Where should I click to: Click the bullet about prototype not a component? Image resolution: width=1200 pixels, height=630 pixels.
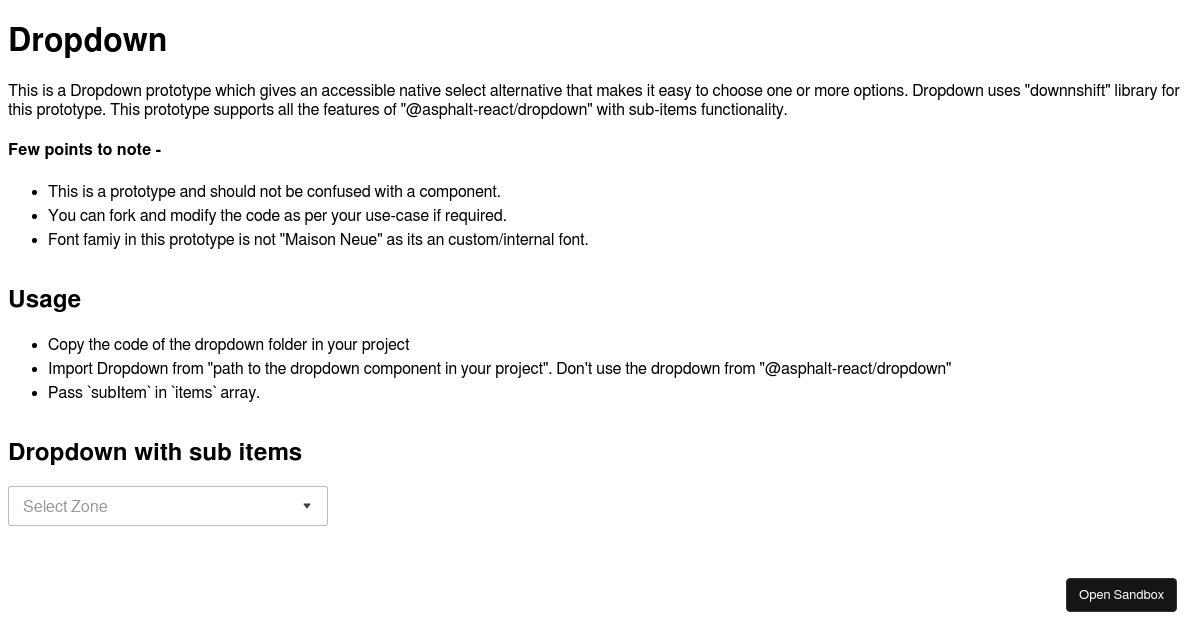[x=274, y=191]
